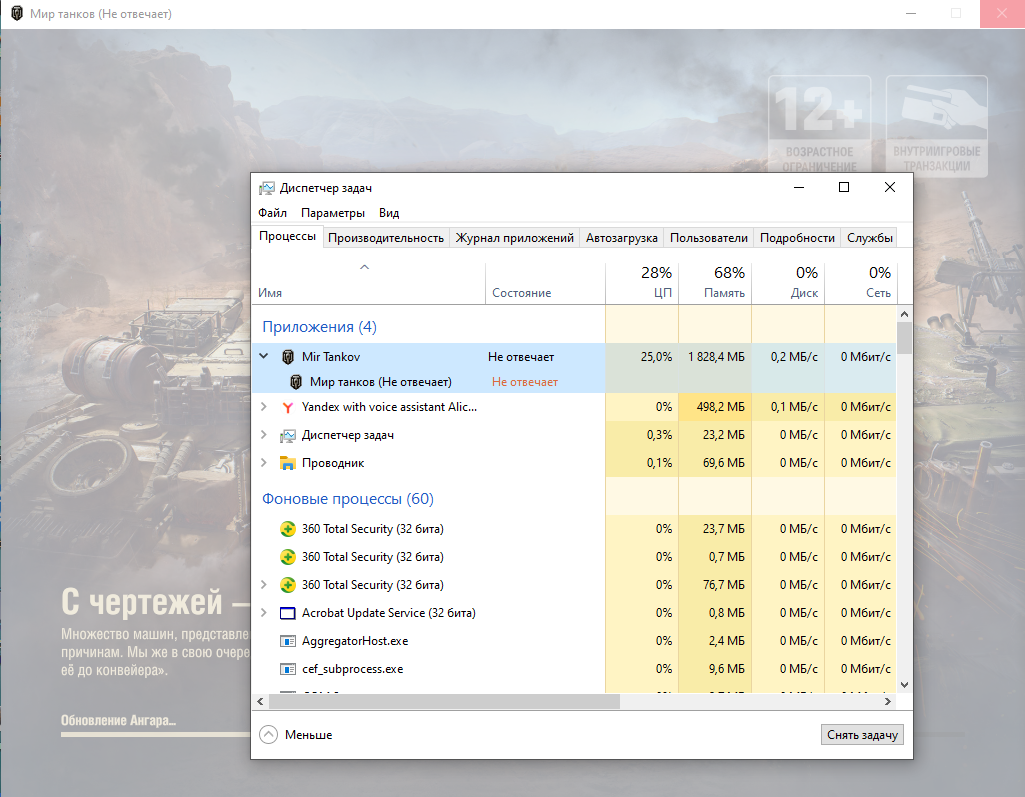Click the orange Не отвечает status text

point(525,382)
